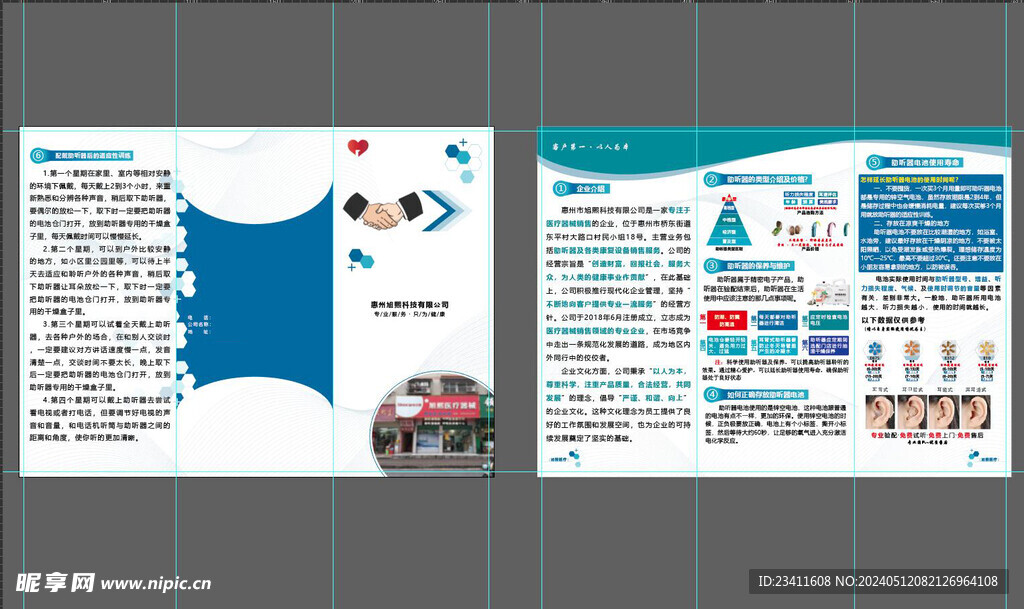The height and width of the screenshot is (609, 1024).
Task: Click the company name 惠州旭熙科技有限公司
Action: tap(409, 304)
